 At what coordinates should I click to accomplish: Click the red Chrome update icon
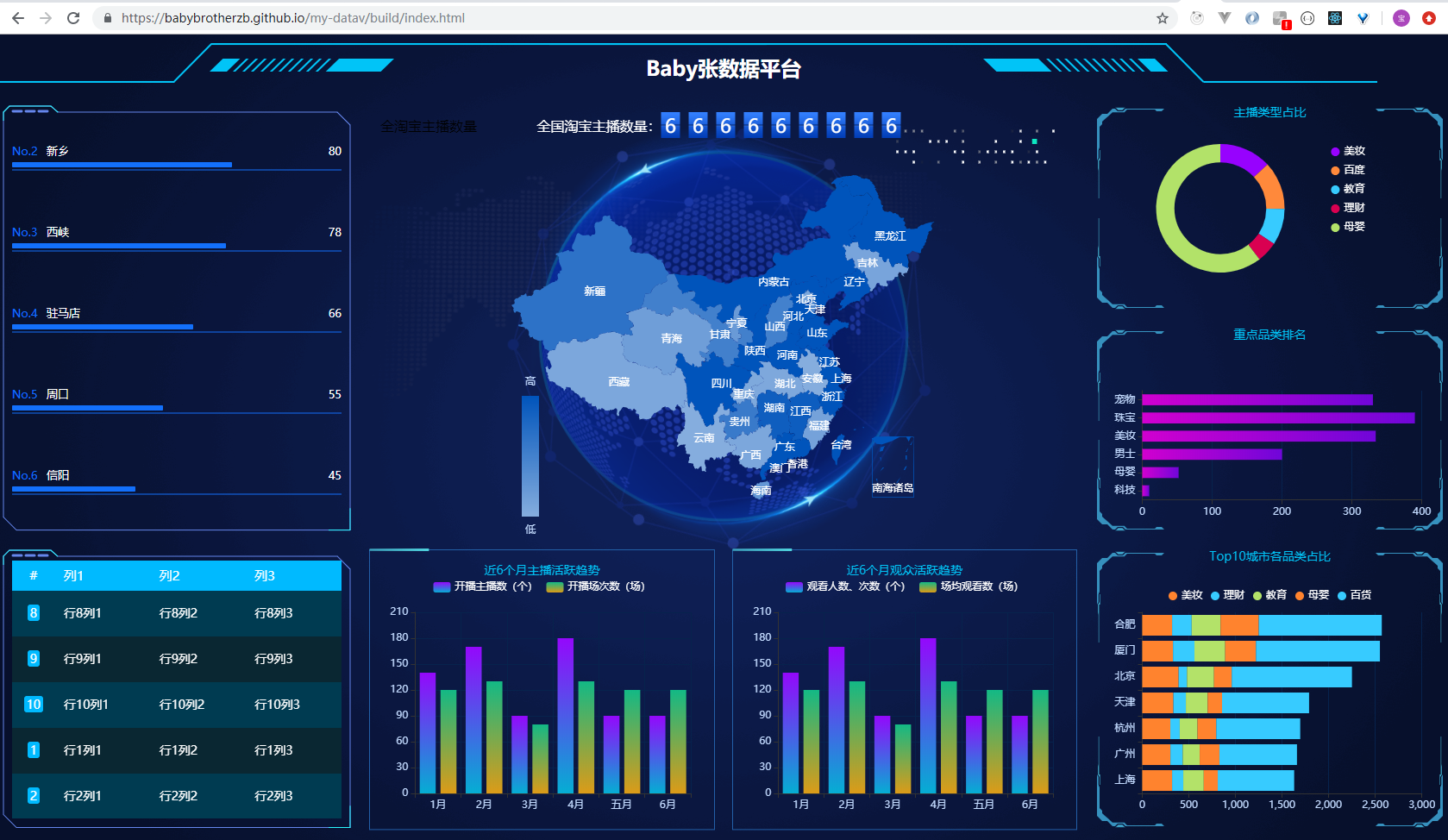1429,18
